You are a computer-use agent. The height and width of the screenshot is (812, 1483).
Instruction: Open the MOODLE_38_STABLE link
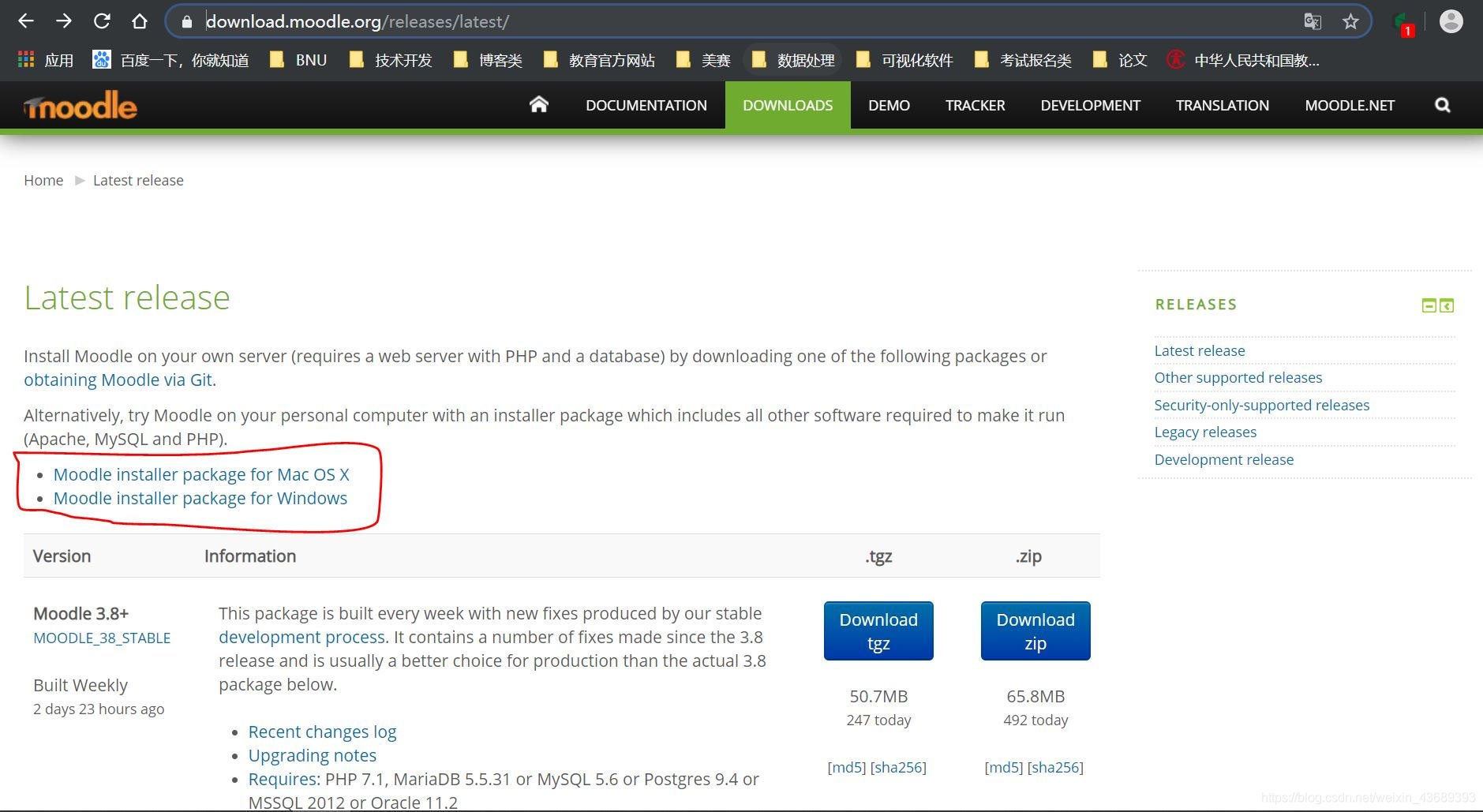[x=102, y=638]
